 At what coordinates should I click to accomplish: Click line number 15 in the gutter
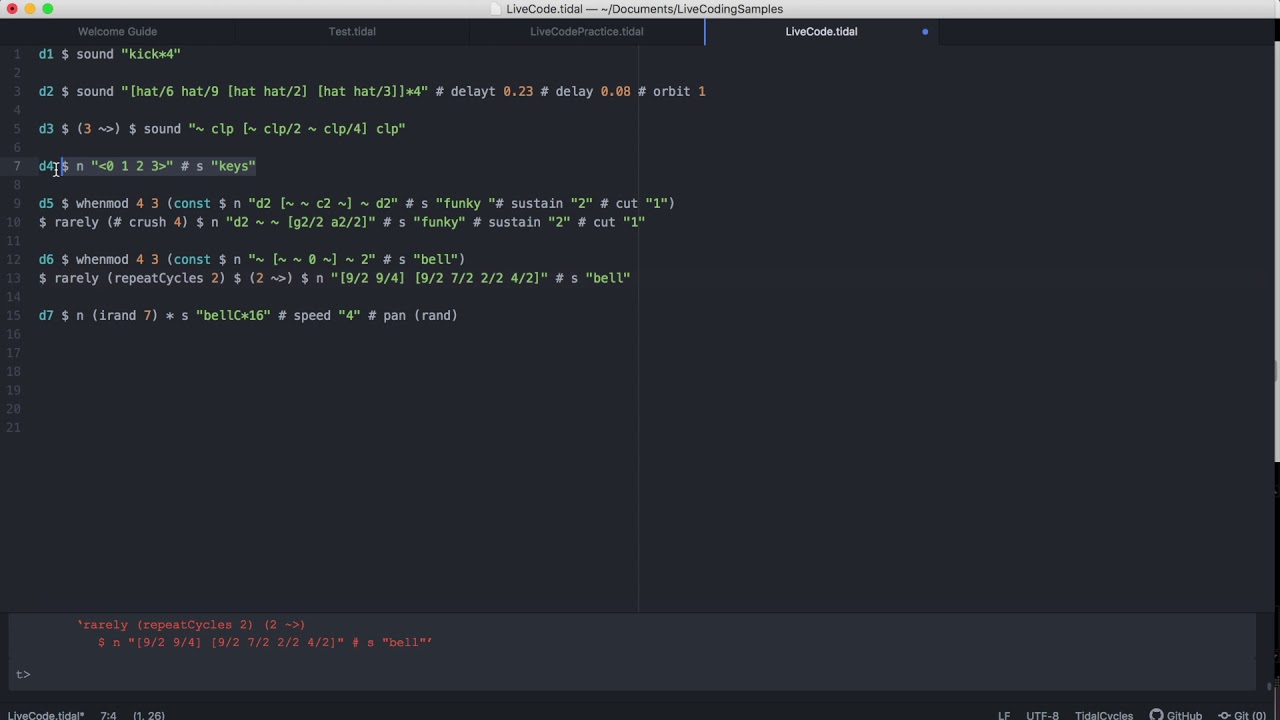tap(14, 315)
